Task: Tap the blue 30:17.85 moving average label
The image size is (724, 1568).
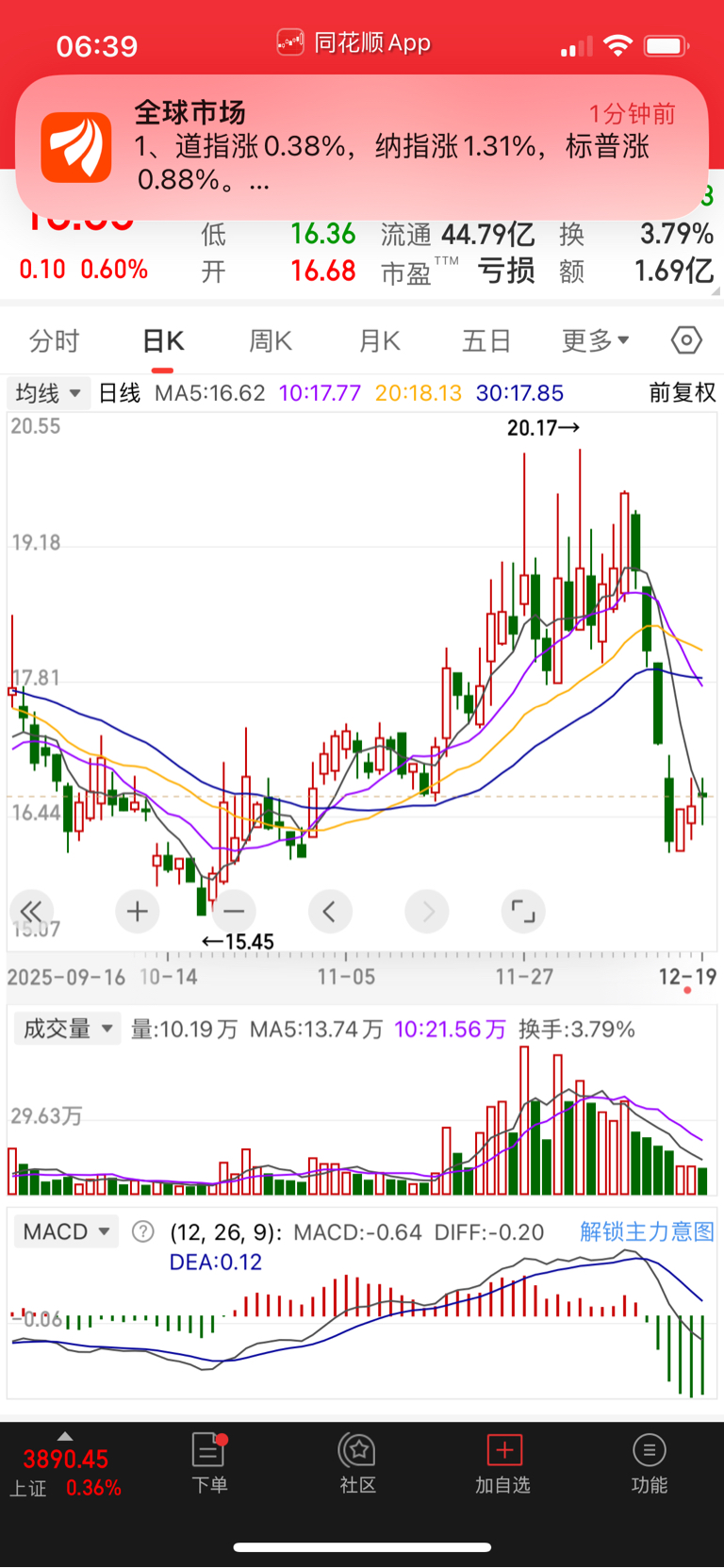Action: [519, 393]
